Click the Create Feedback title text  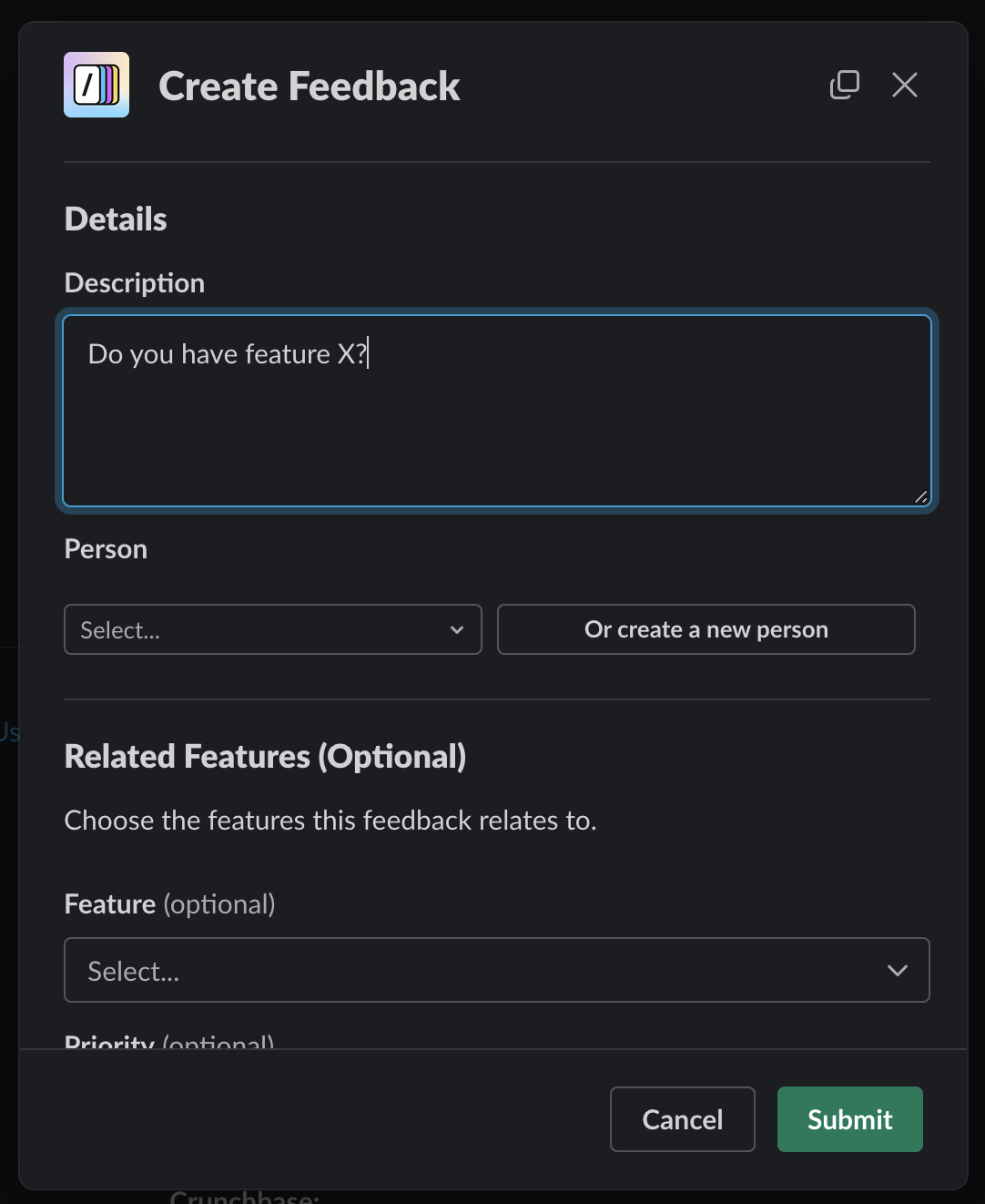pos(310,85)
